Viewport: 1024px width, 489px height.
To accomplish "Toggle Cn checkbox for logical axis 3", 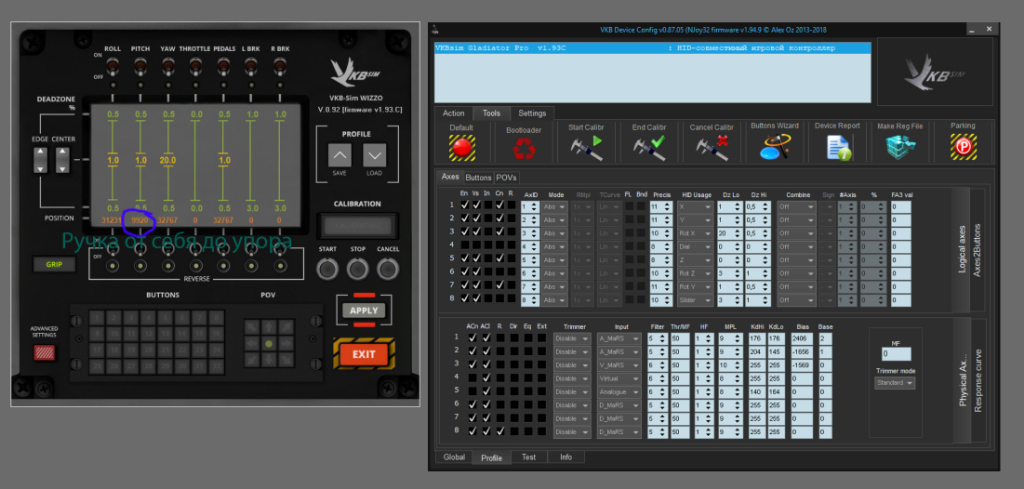I will (x=500, y=232).
